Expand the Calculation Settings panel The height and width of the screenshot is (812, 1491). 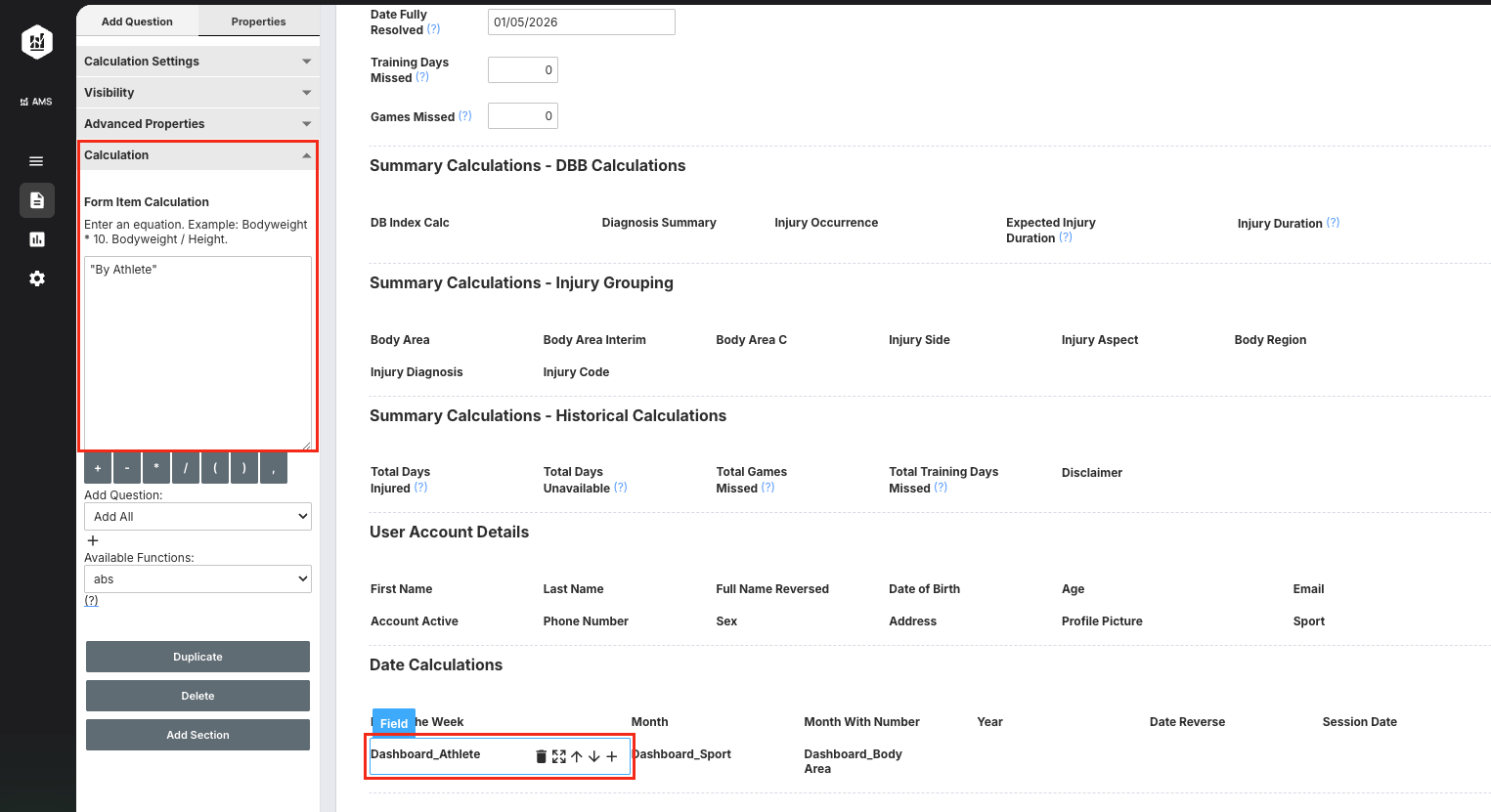pyautogui.click(x=198, y=62)
